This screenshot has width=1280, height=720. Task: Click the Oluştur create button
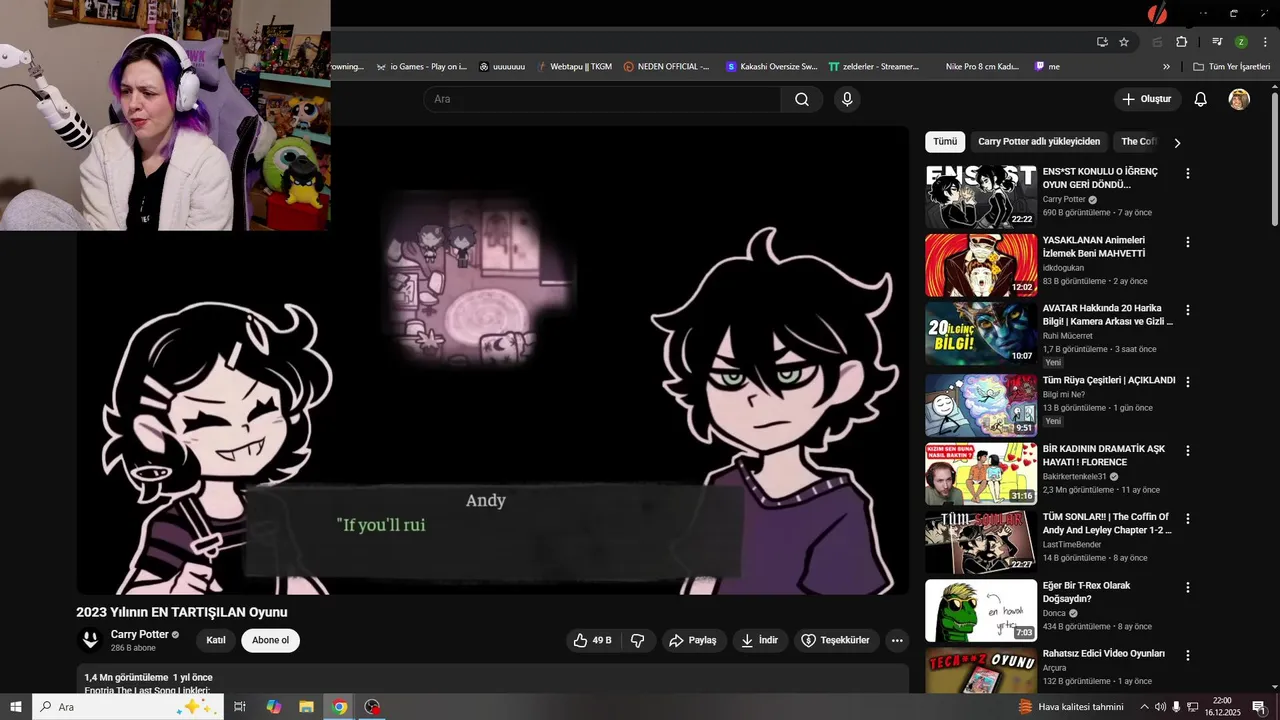point(1148,99)
